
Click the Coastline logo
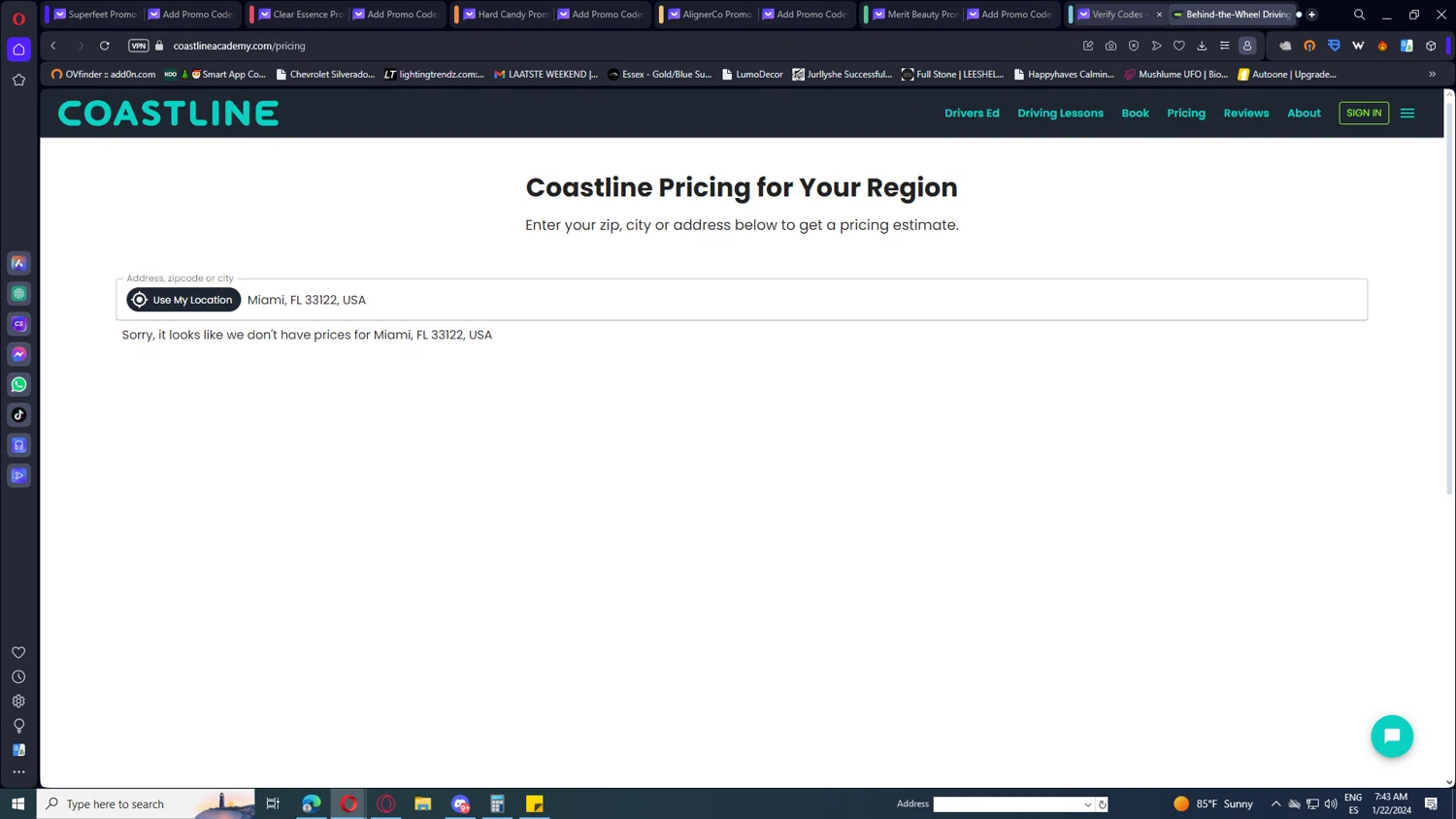(x=168, y=114)
